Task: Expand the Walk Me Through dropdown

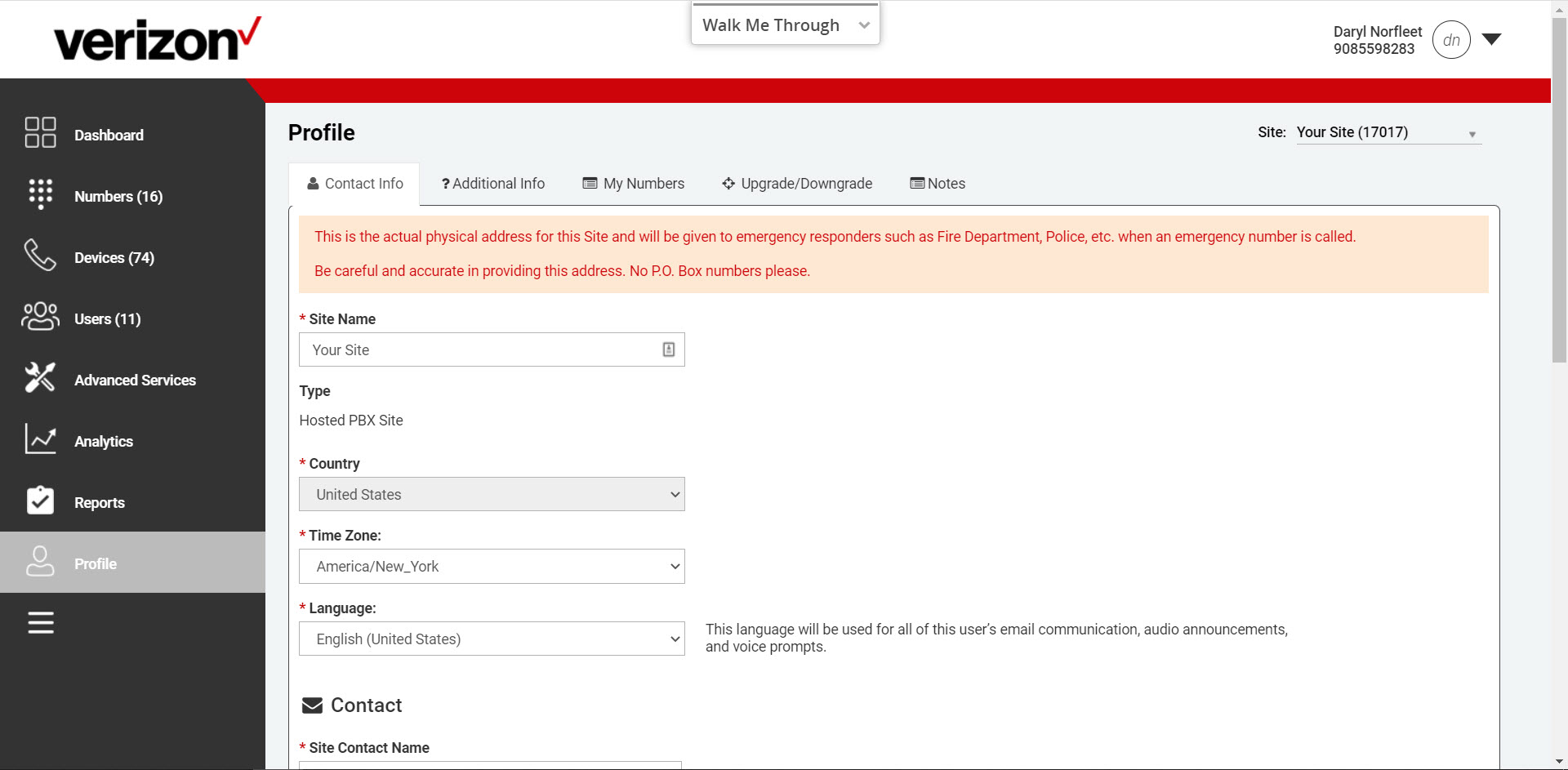Action: (786, 25)
